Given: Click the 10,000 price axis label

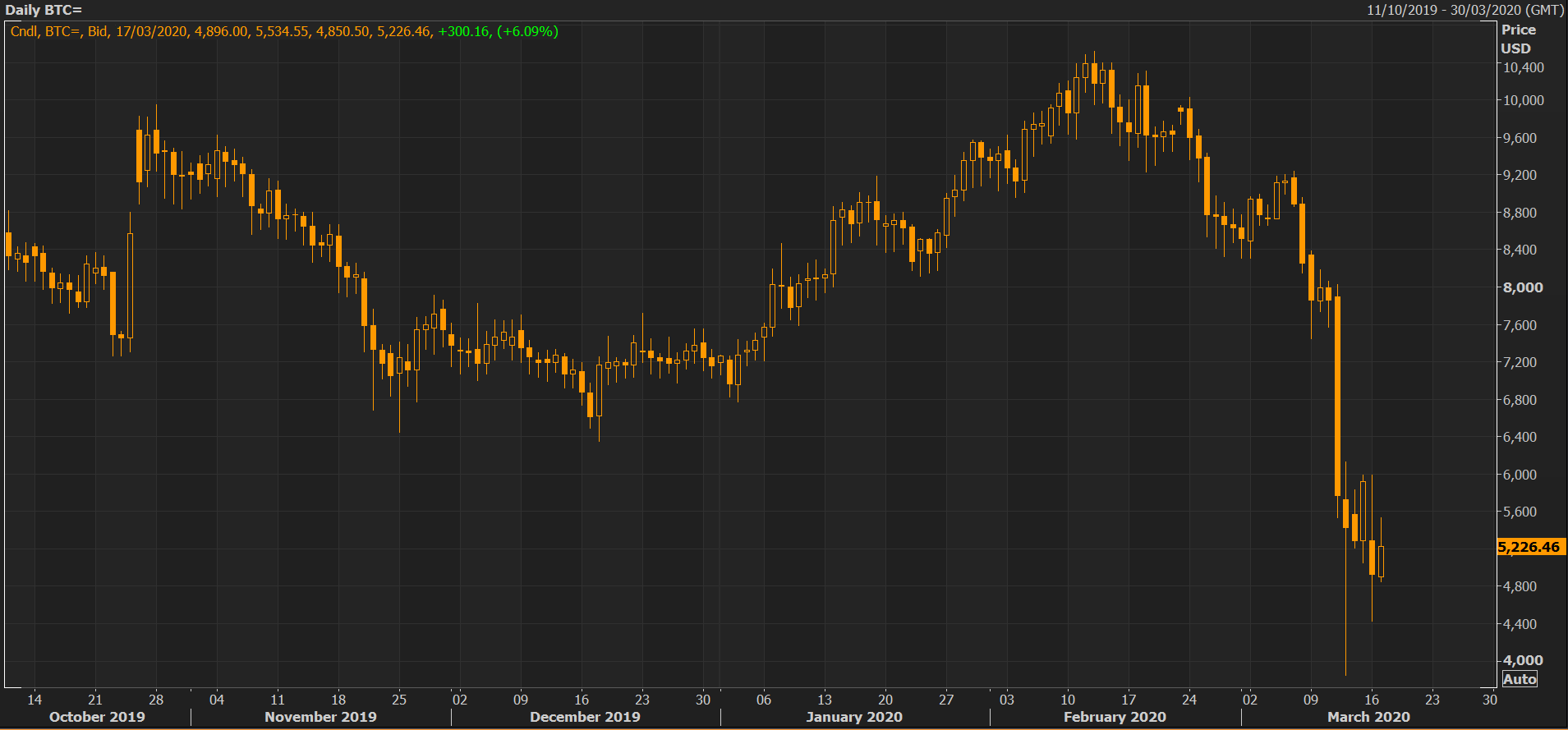Looking at the screenshot, I should 1523,100.
